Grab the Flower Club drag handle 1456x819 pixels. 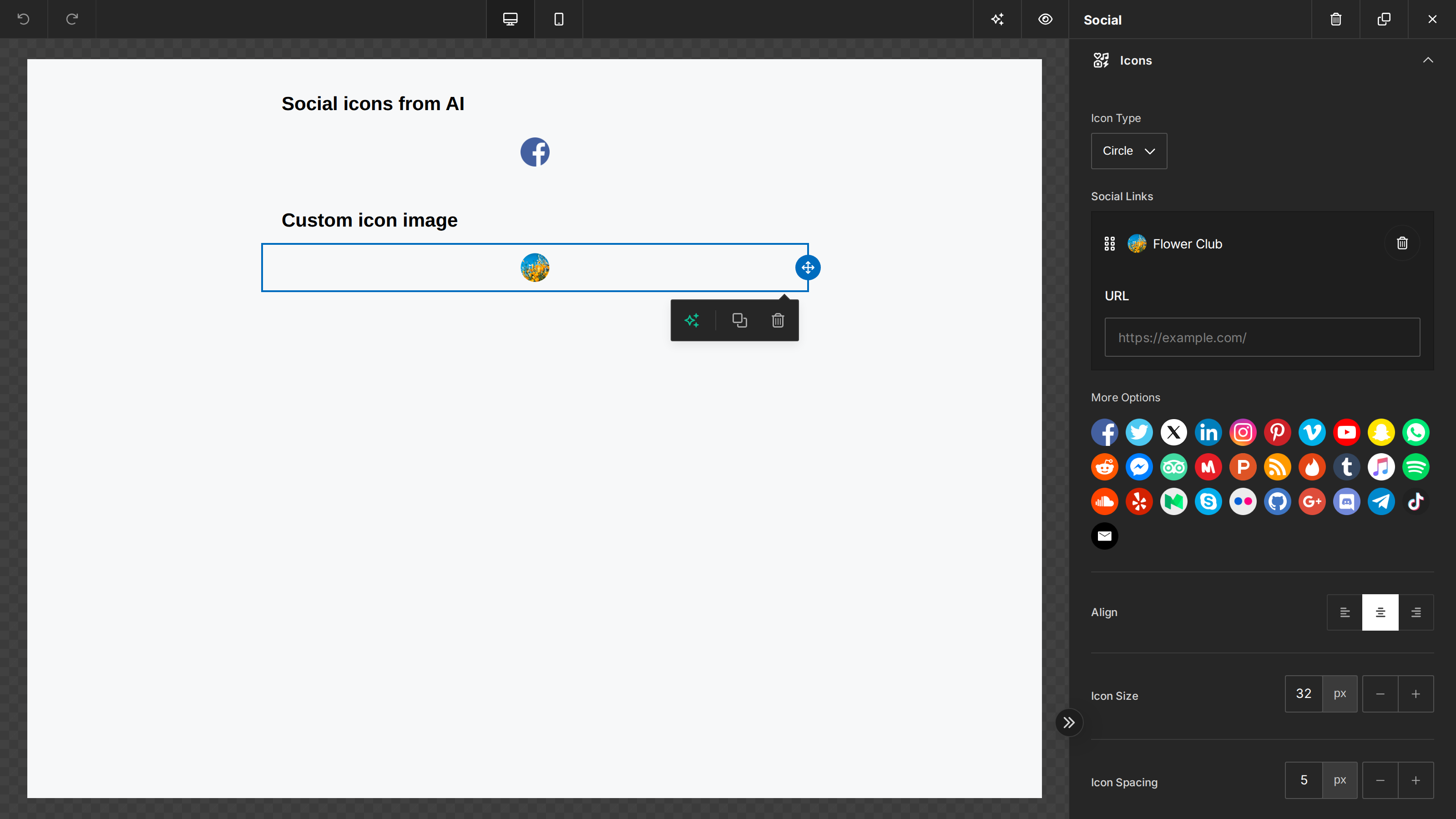pyautogui.click(x=1110, y=243)
